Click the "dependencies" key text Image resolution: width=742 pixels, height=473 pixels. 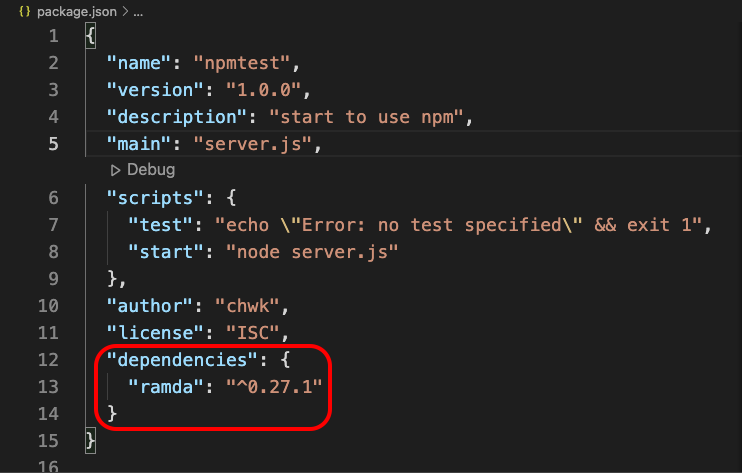(x=182, y=360)
